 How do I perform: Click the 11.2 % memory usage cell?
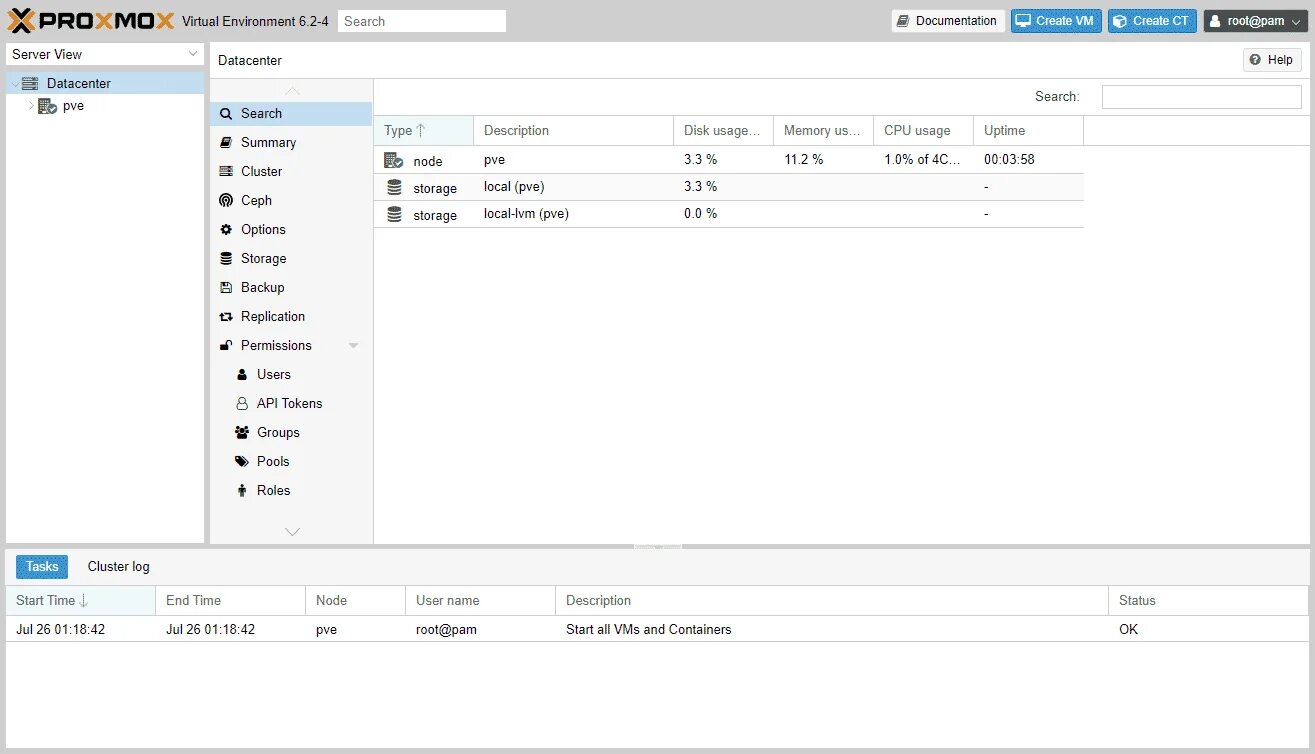[804, 160]
